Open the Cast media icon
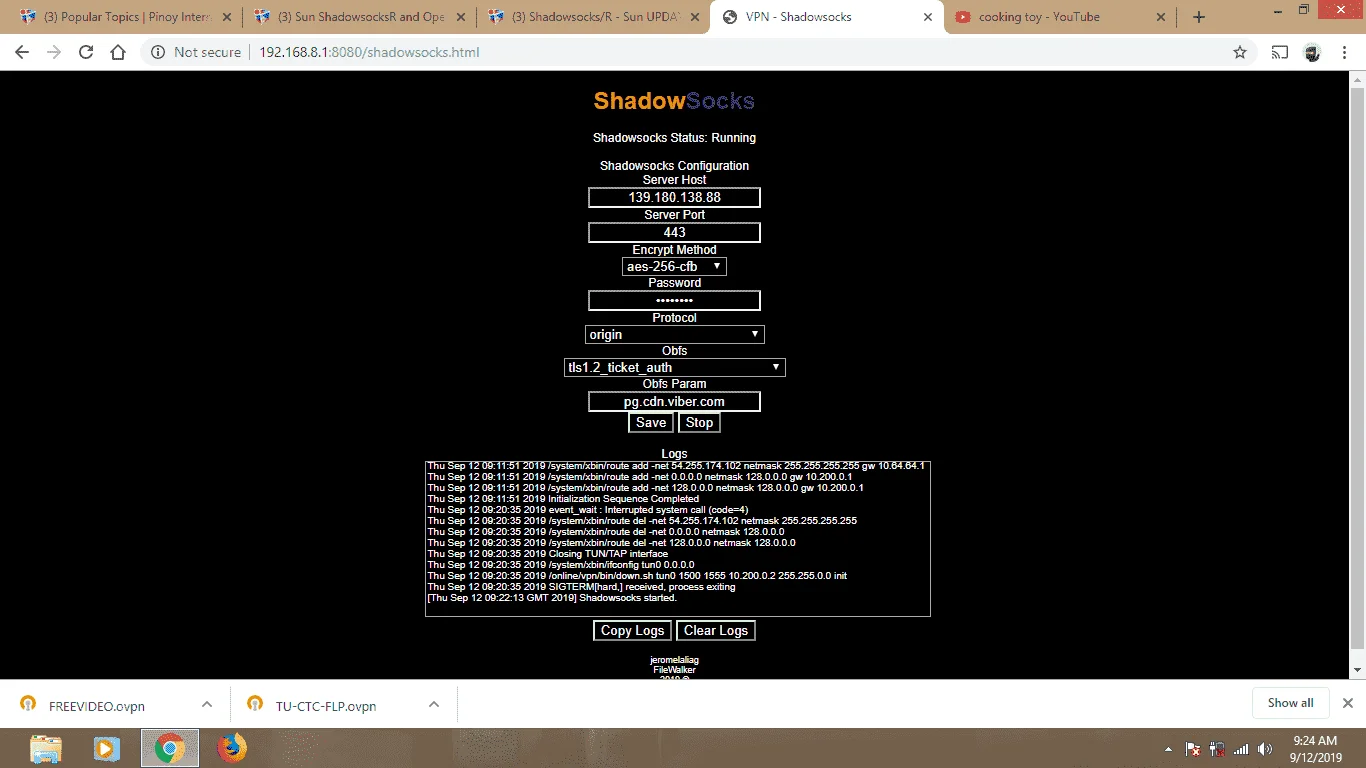Viewport: 1366px width, 768px height. click(1280, 52)
